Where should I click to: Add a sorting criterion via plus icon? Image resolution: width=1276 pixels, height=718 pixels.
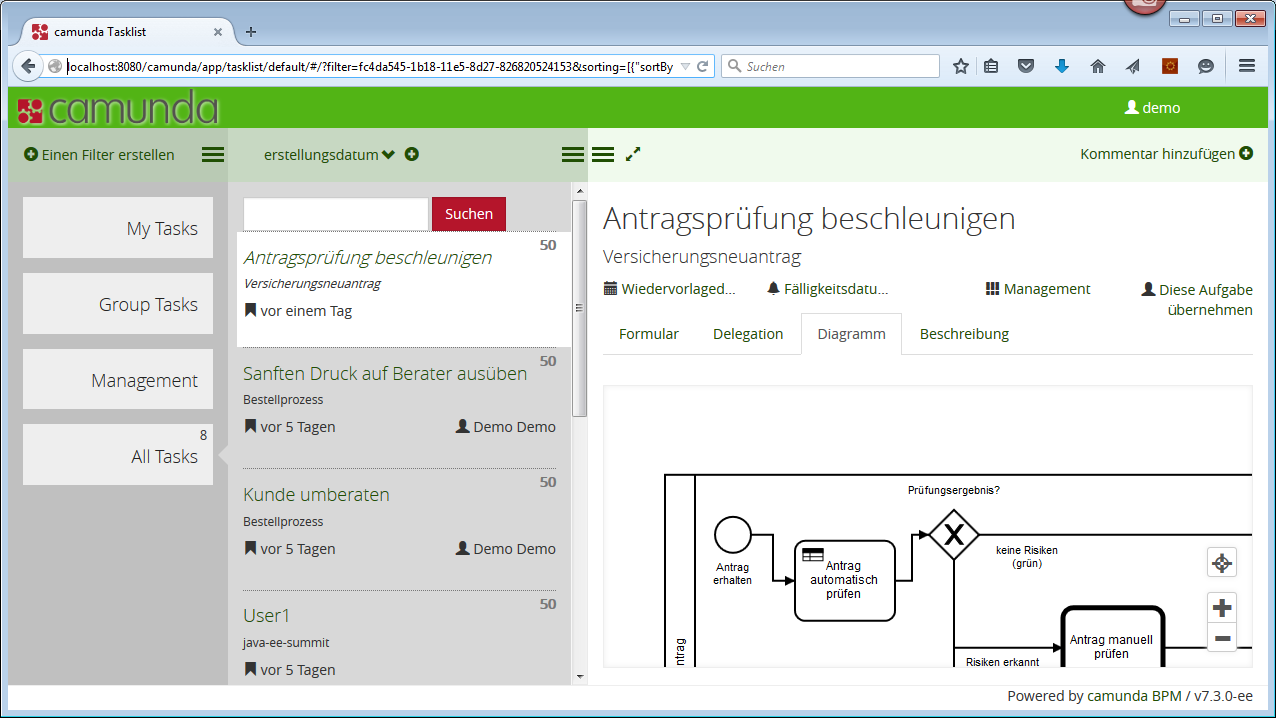click(x=411, y=155)
